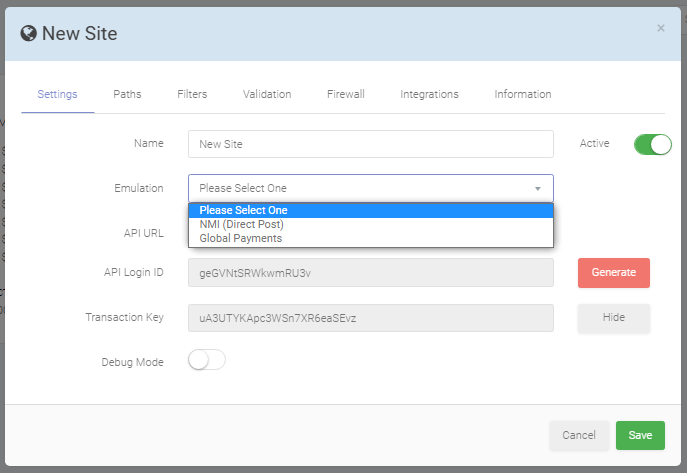
Task: Go to the Validation tab
Action: tap(267, 94)
